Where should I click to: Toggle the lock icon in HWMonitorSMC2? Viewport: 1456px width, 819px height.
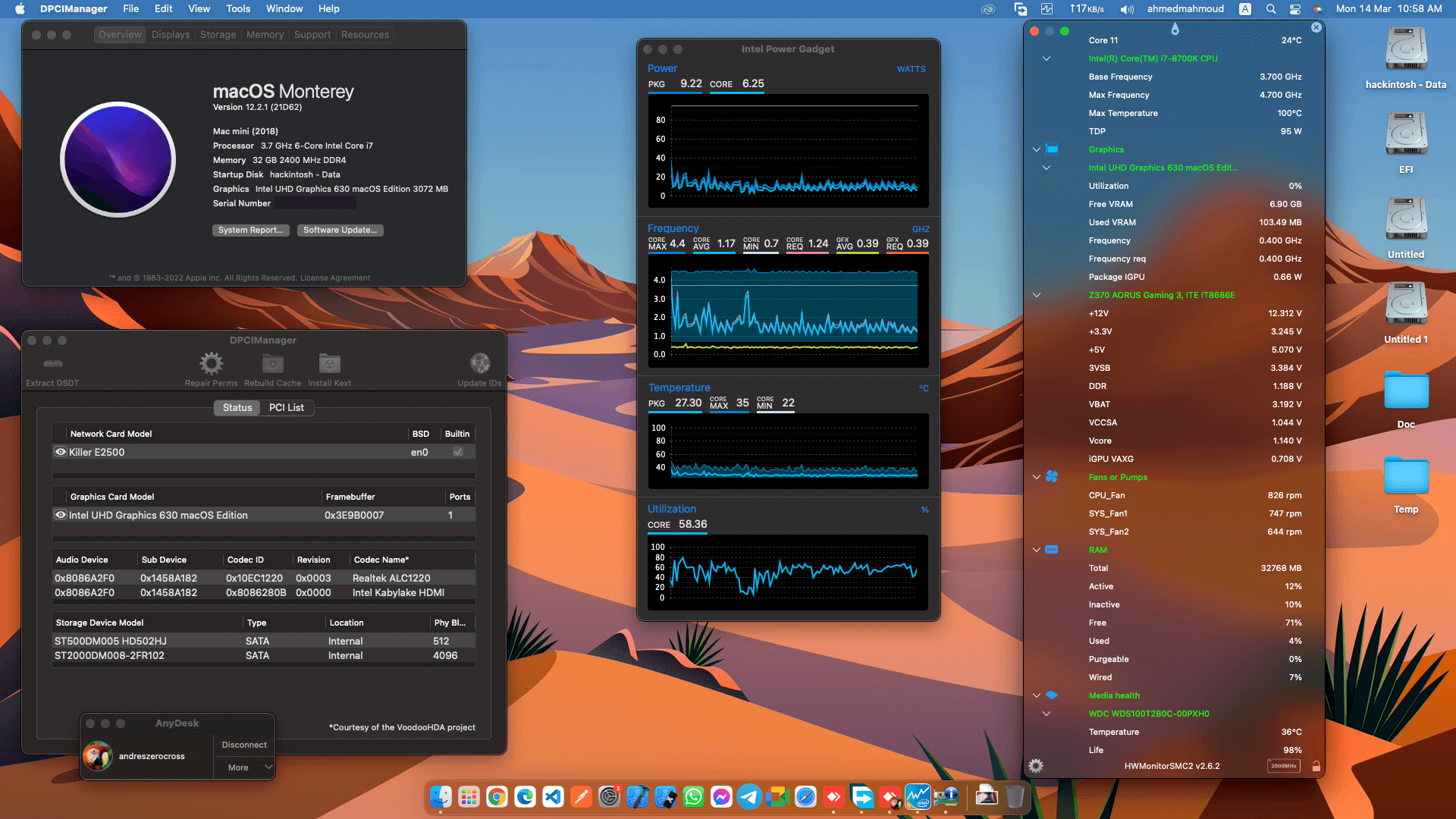[1316, 767]
